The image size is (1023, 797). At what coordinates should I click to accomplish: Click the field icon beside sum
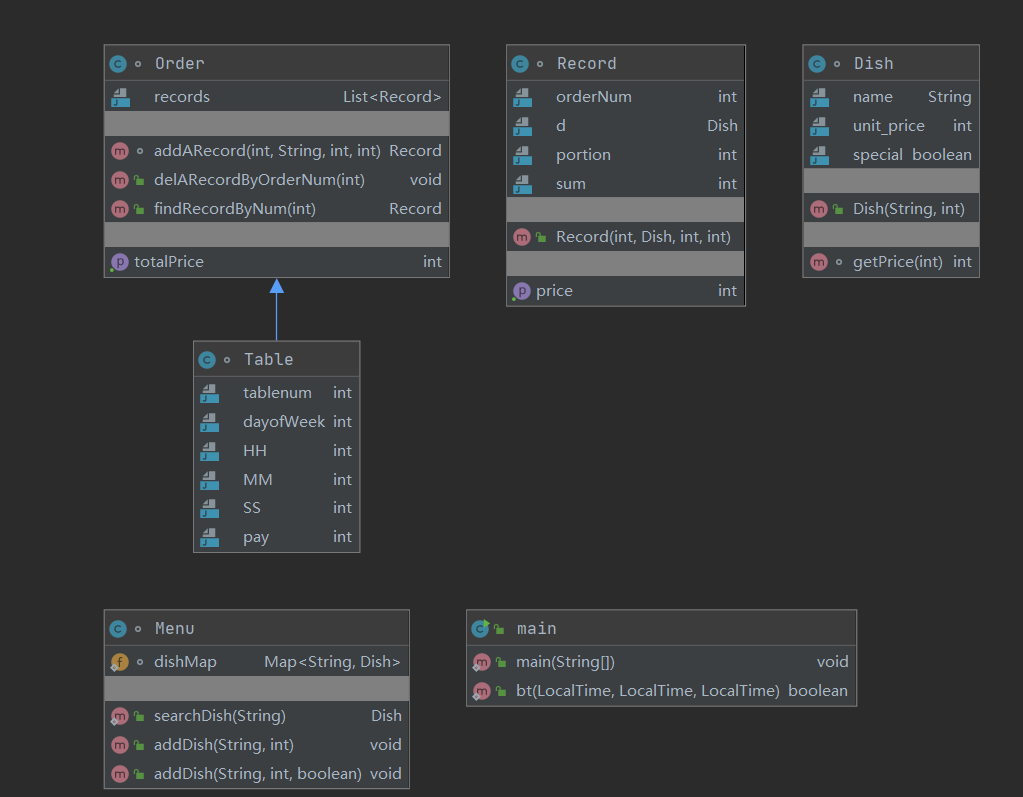pyautogui.click(x=523, y=185)
